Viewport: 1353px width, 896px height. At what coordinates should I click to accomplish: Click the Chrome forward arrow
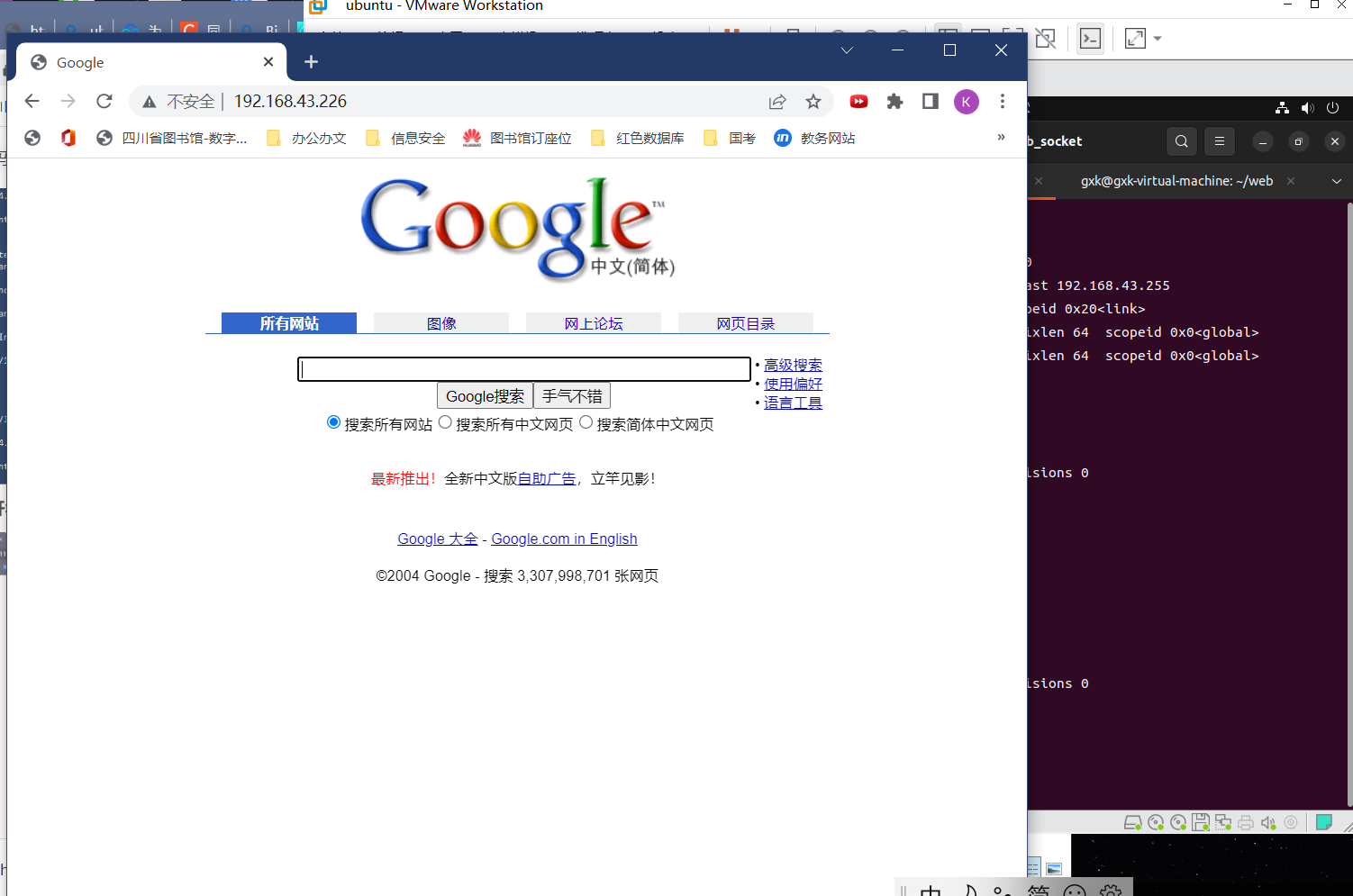coord(68,101)
